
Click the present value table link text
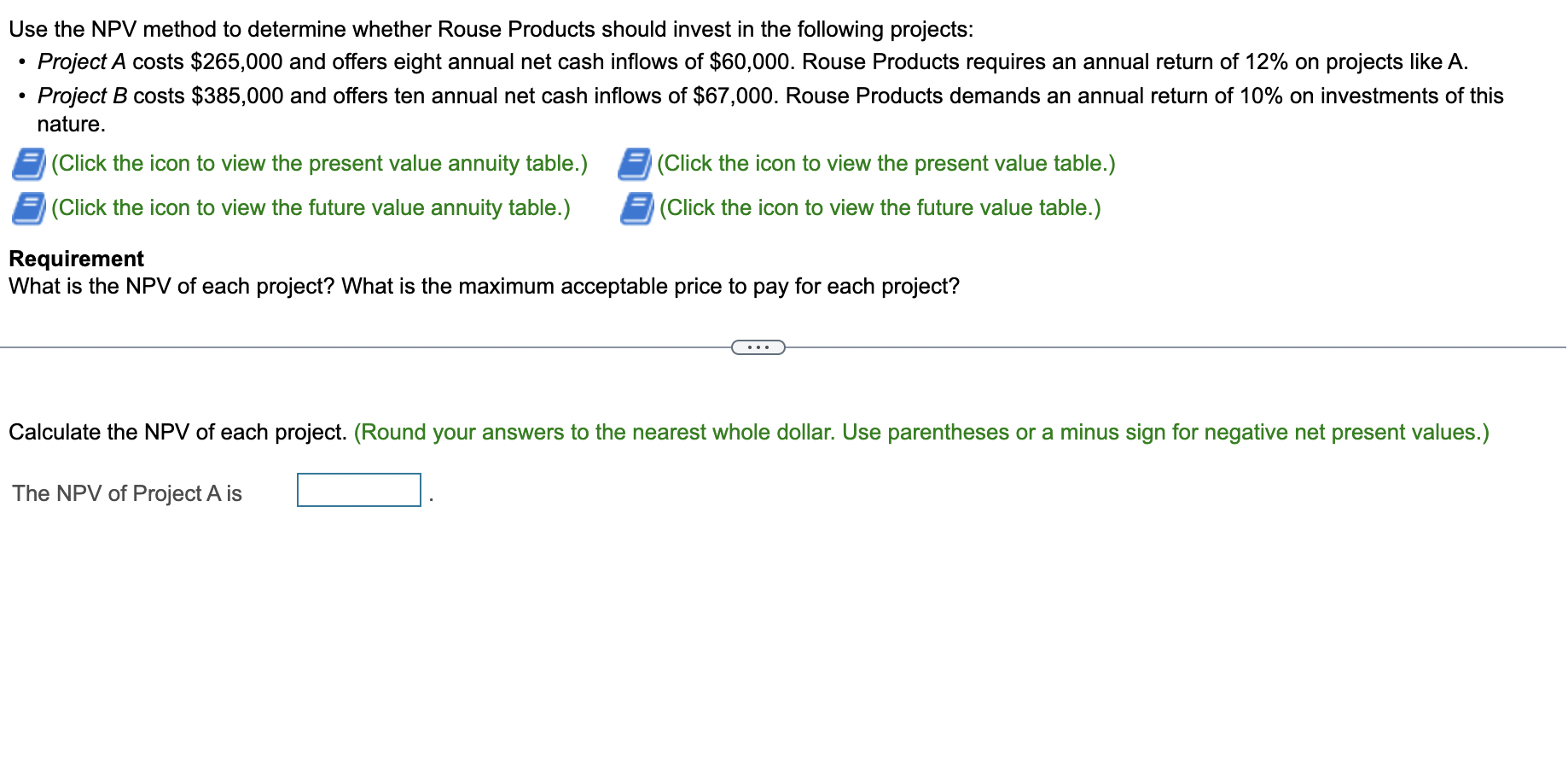pyautogui.click(x=886, y=163)
